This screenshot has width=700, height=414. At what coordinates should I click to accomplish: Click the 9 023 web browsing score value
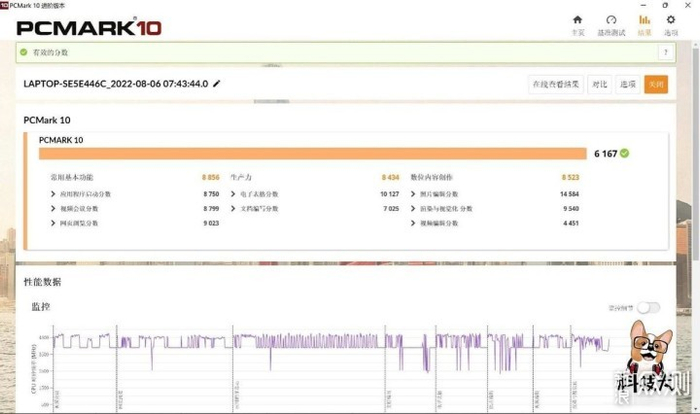click(211, 223)
